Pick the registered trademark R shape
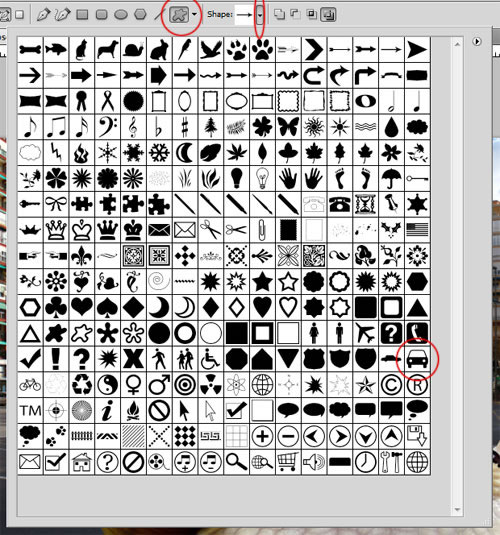The width and height of the screenshot is (500, 535). coord(417,385)
